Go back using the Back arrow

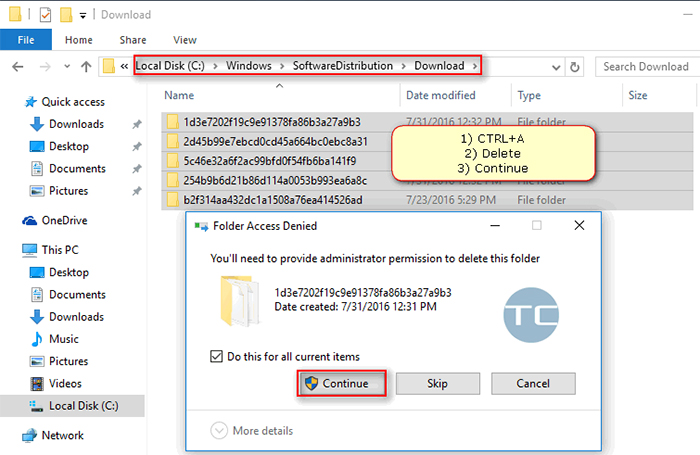(17, 67)
